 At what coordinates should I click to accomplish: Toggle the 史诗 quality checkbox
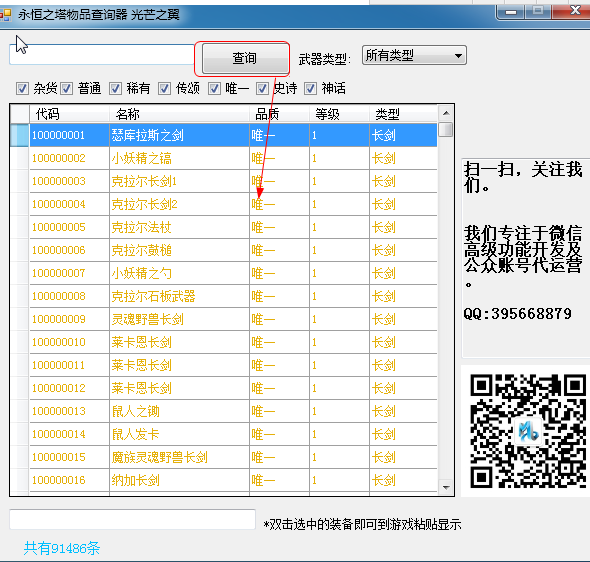262,89
